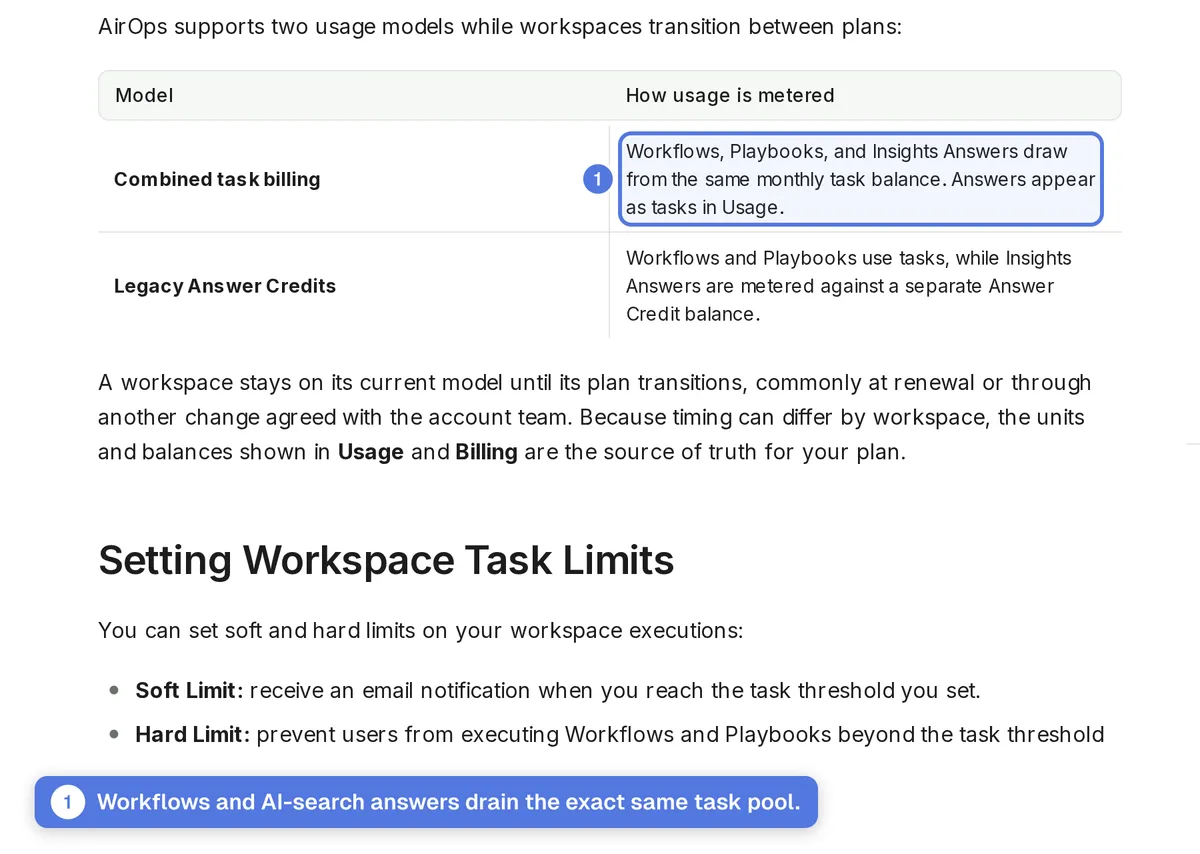Click the 'Soft Limit:' bullet item
Screen dimensions: 1200x854
tap(558, 691)
